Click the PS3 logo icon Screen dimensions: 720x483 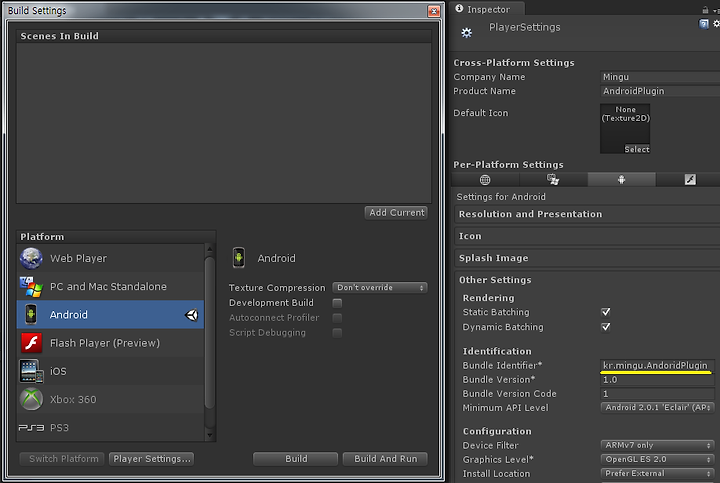(x=31, y=427)
